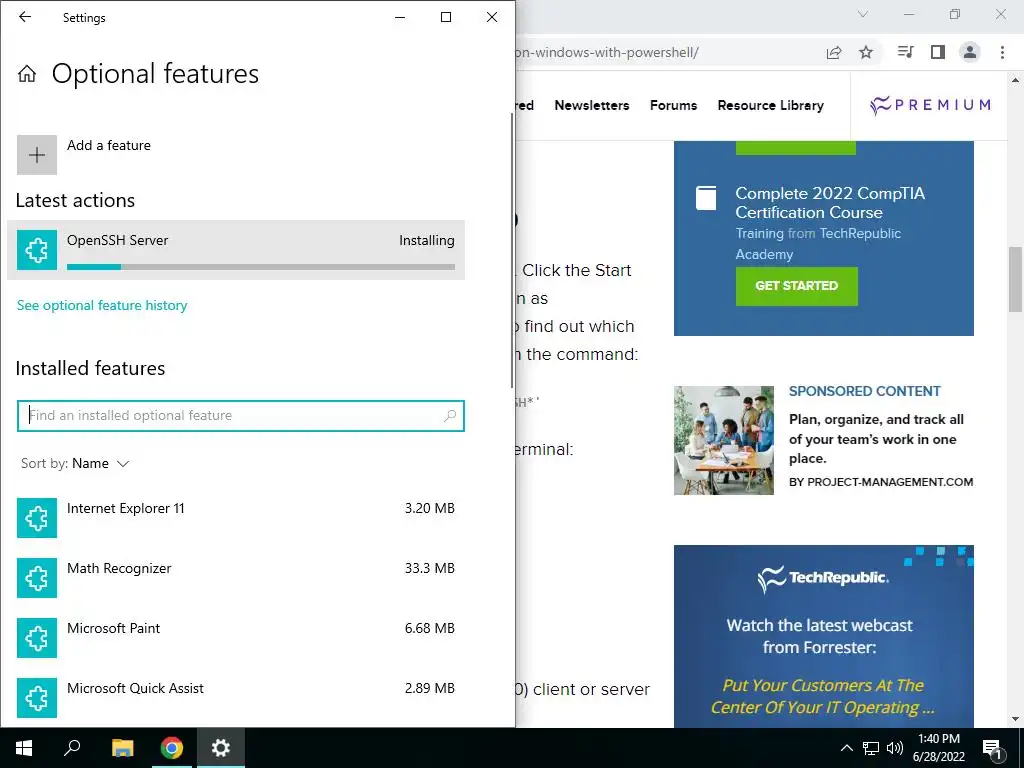Screen dimensions: 1024x768
Task: Click the GET STARTED button
Action: tap(797, 286)
